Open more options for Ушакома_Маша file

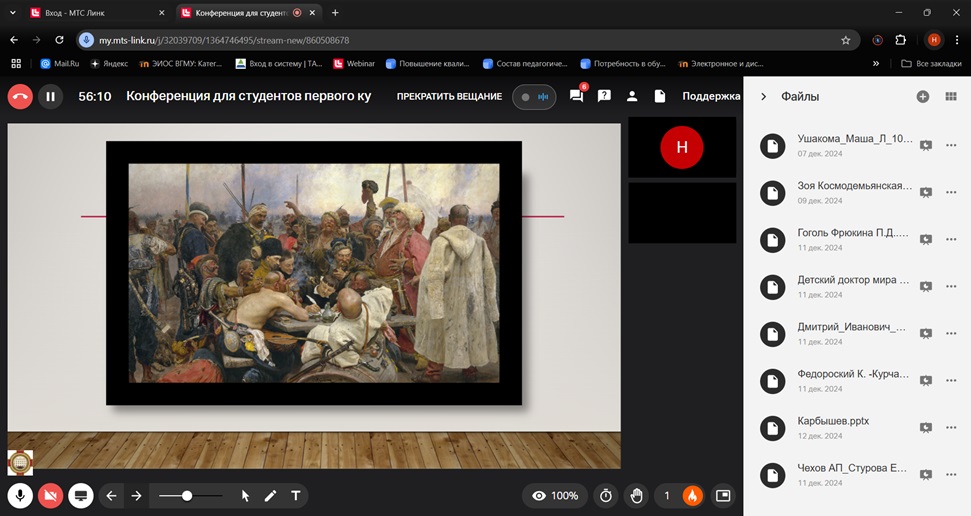[951, 145]
